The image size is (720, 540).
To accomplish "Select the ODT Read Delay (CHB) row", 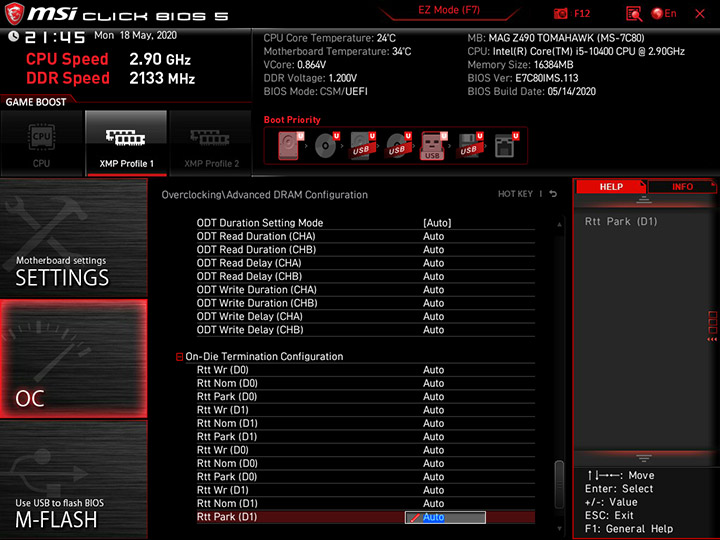I will [x=366, y=276].
